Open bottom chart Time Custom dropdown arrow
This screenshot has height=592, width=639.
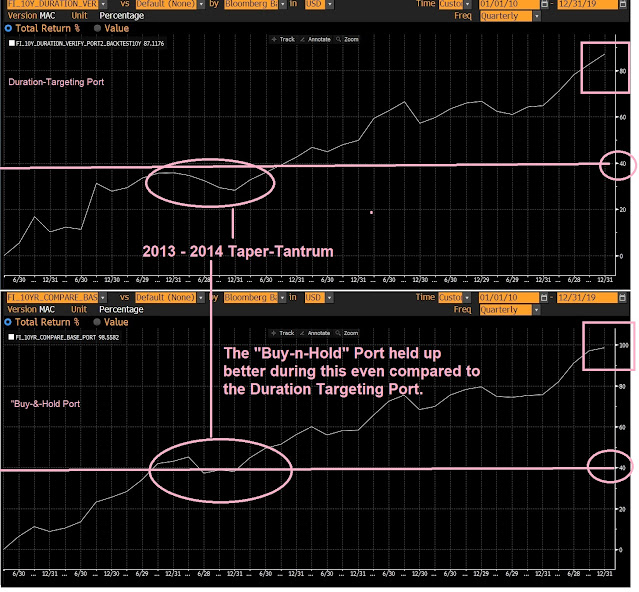(467, 298)
